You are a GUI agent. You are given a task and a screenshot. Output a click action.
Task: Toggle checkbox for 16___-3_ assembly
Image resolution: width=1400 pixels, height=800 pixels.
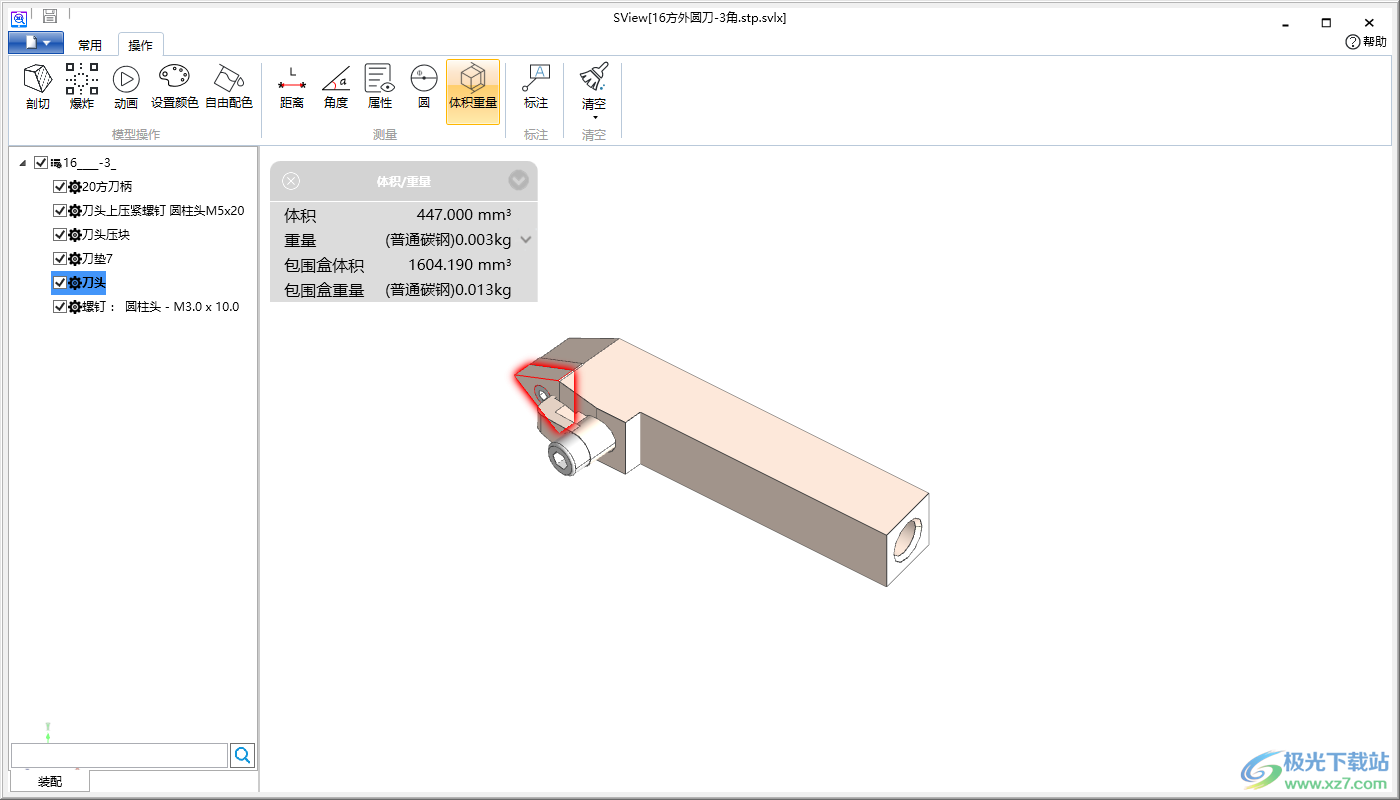(x=41, y=162)
